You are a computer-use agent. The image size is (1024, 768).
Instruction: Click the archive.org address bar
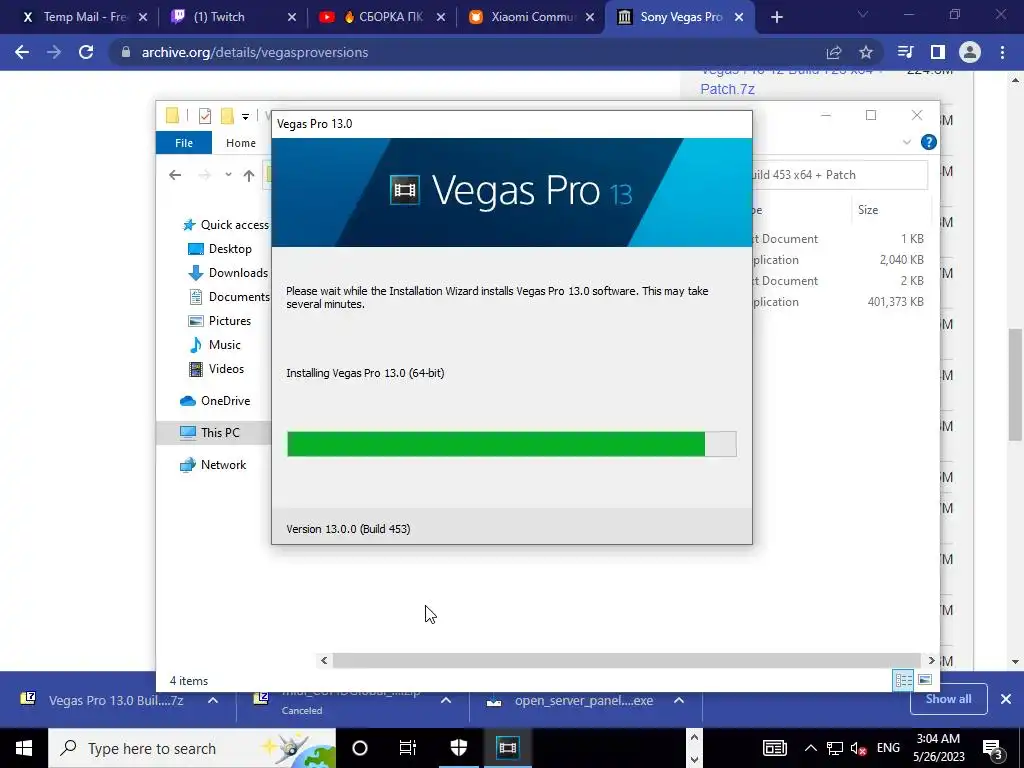coord(457,52)
